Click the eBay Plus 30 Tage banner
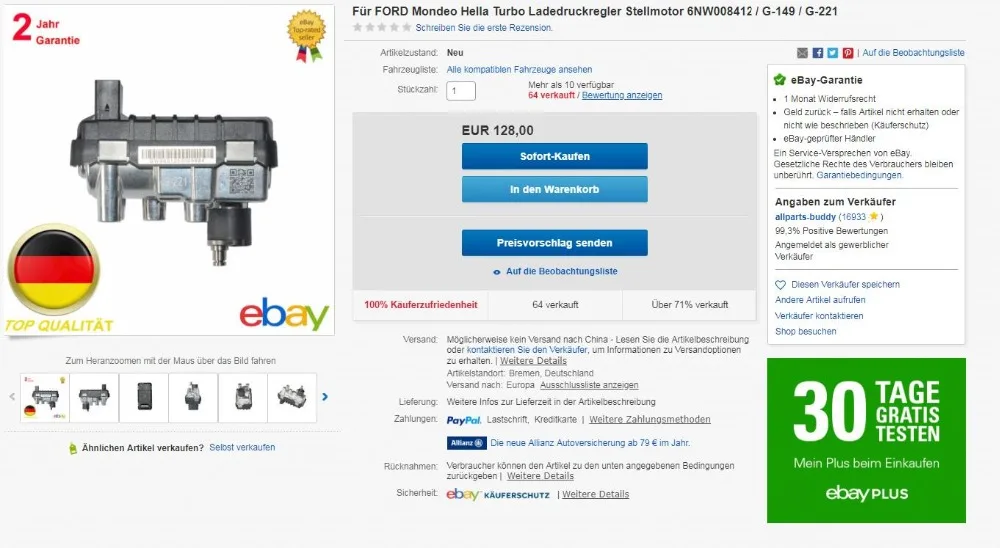This screenshot has width=1000, height=548. (x=866, y=440)
